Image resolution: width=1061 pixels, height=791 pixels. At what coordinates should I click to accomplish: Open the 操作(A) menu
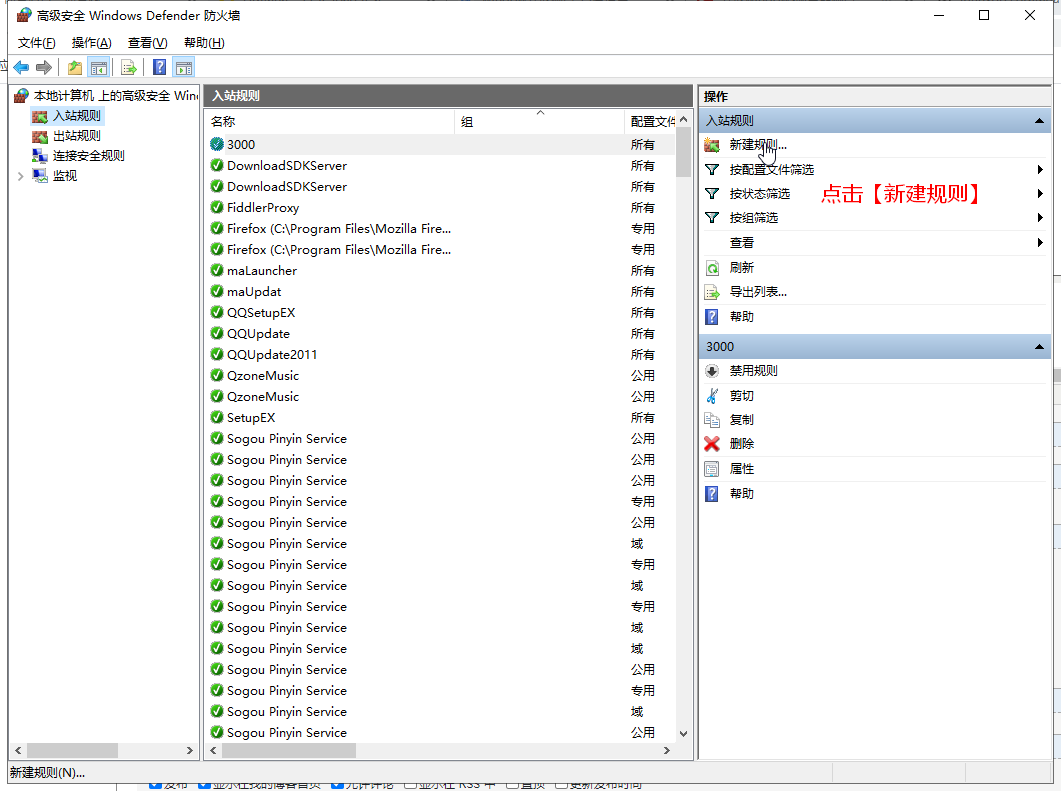click(91, 43)
